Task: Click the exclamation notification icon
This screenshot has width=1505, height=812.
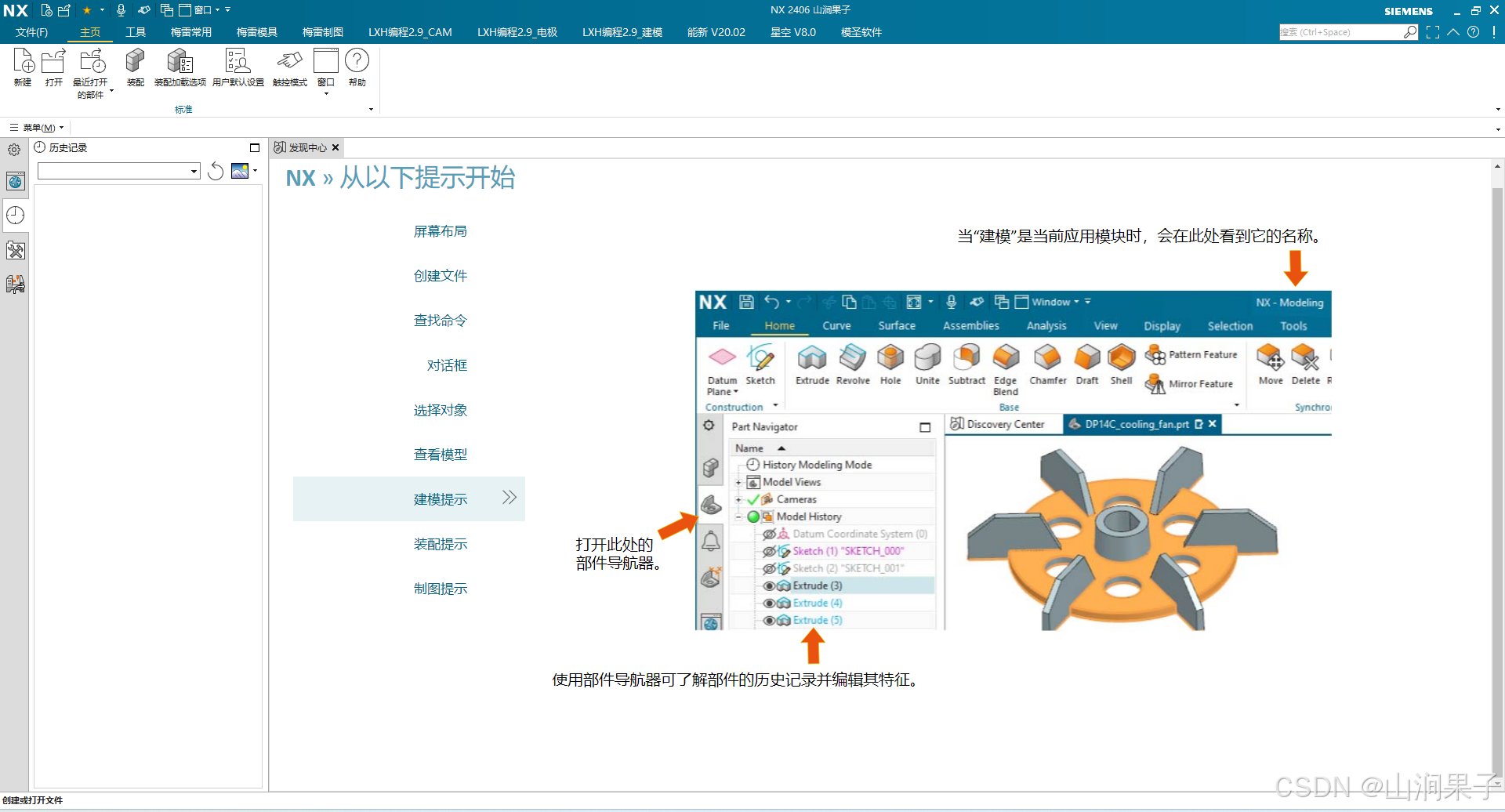Action: 1494,32
